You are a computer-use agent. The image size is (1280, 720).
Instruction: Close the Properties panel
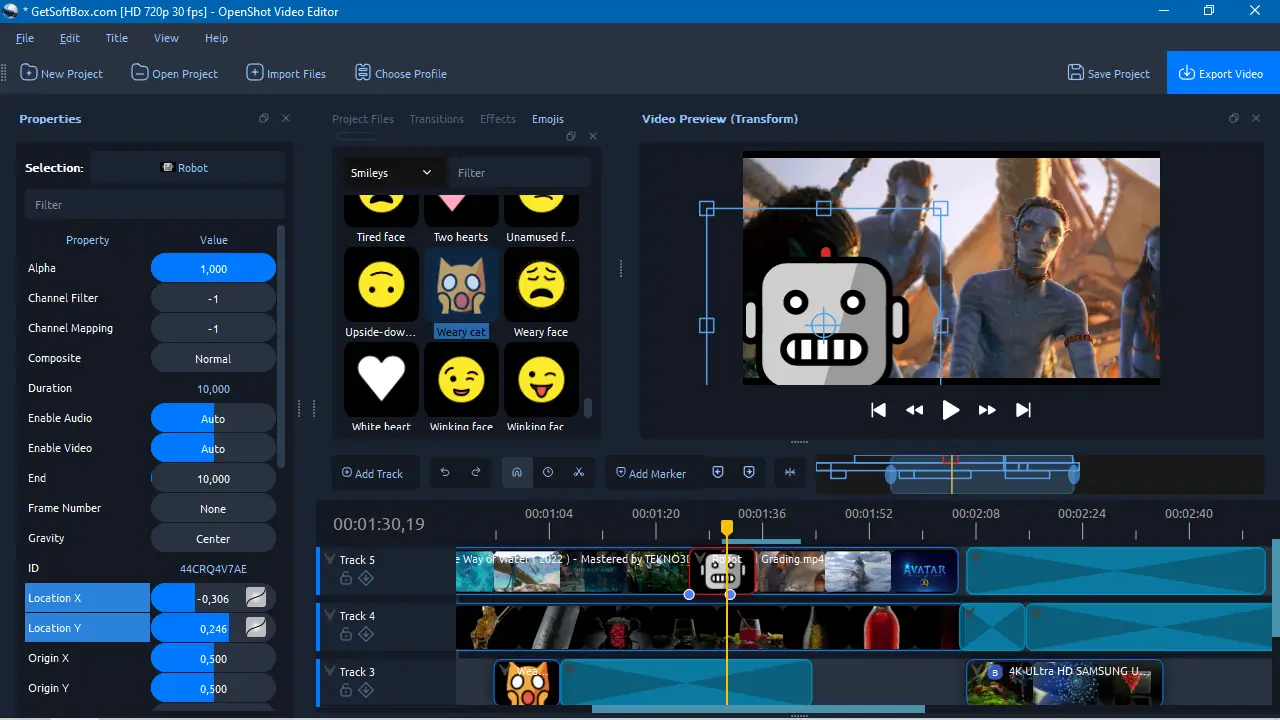pos(286,118)
